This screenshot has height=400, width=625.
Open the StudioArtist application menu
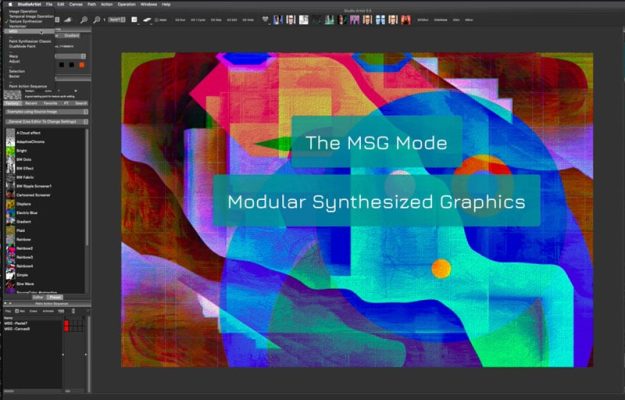pos(30,4)
